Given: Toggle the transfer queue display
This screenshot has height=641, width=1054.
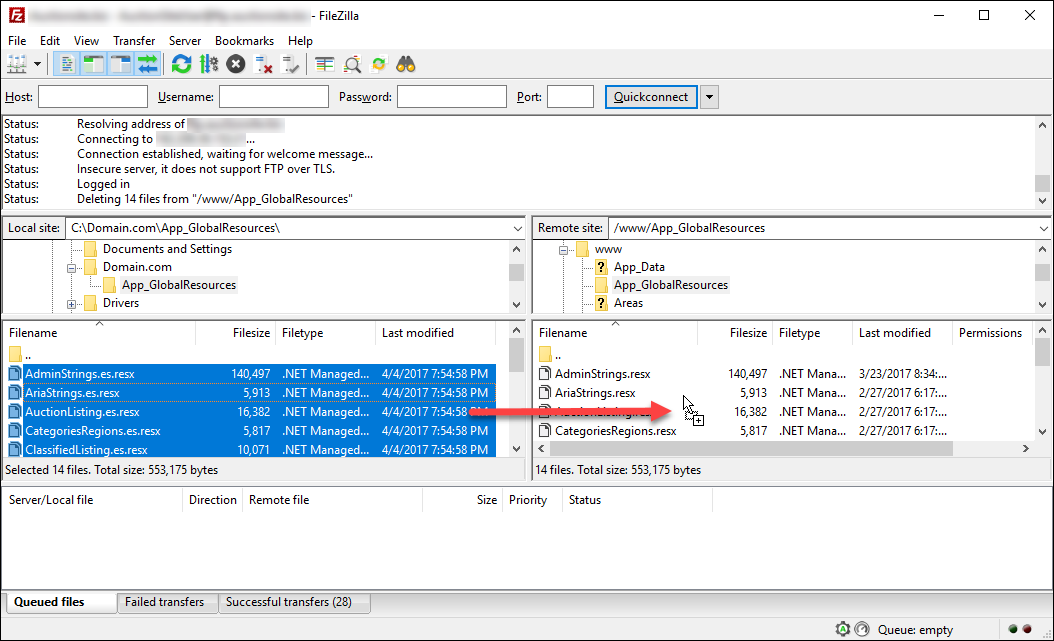Looking at the screenshot, I should coord(147,65).
